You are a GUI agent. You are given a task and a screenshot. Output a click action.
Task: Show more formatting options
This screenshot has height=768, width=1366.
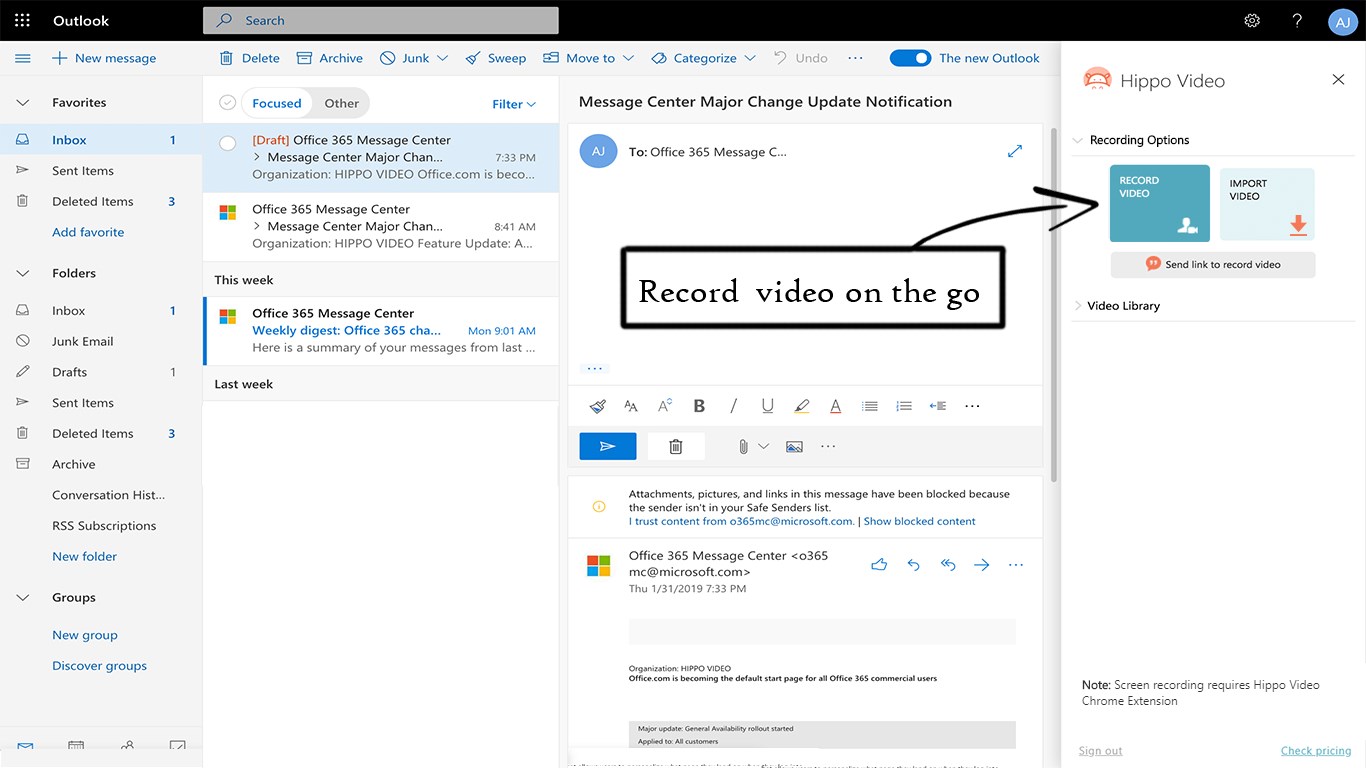click(x=972, y=406)
